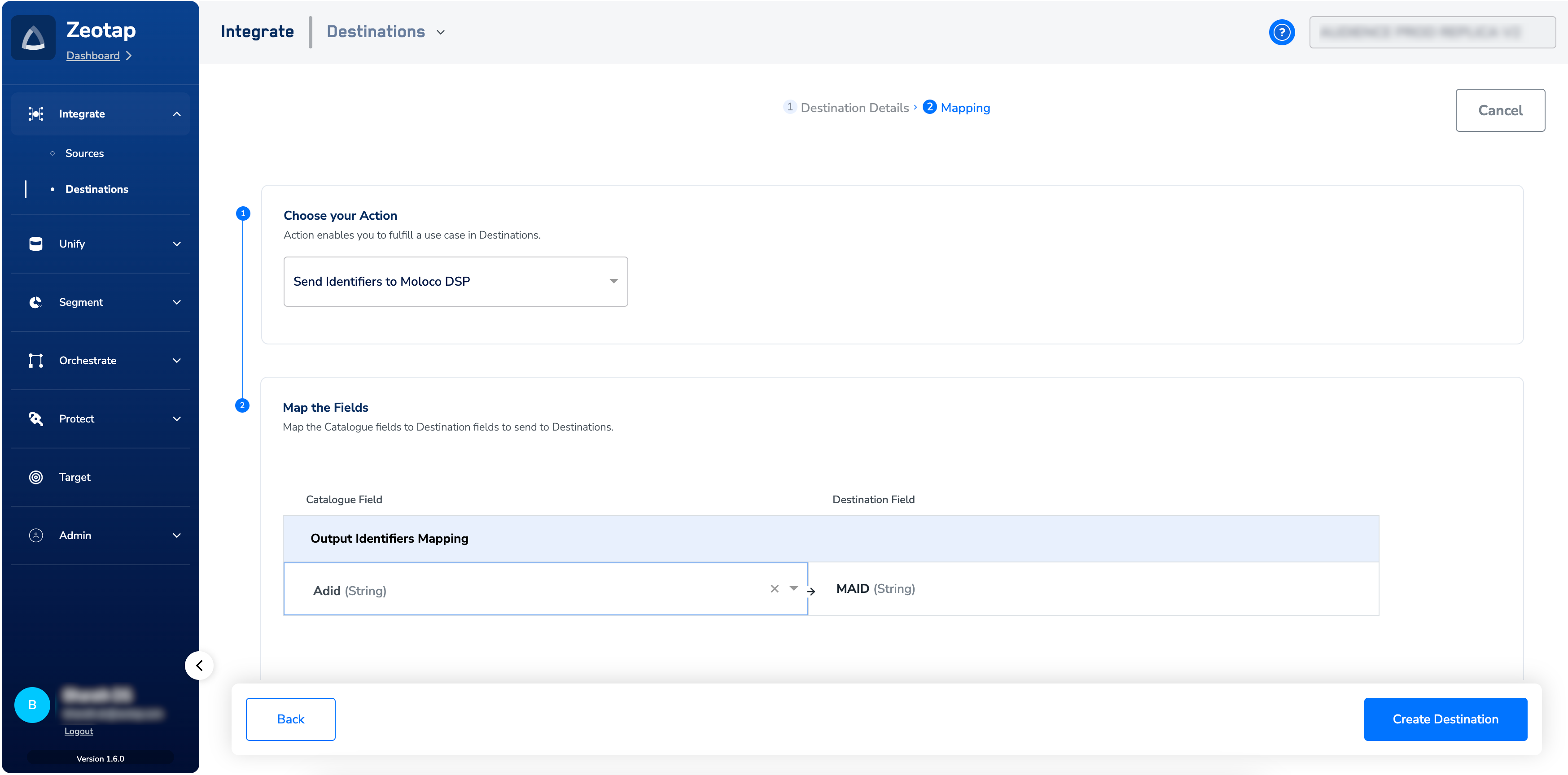Click the Zeotap logo icon
Image resolution: width=1568 pixels, height=775 pixels.
tap(34, 38)
